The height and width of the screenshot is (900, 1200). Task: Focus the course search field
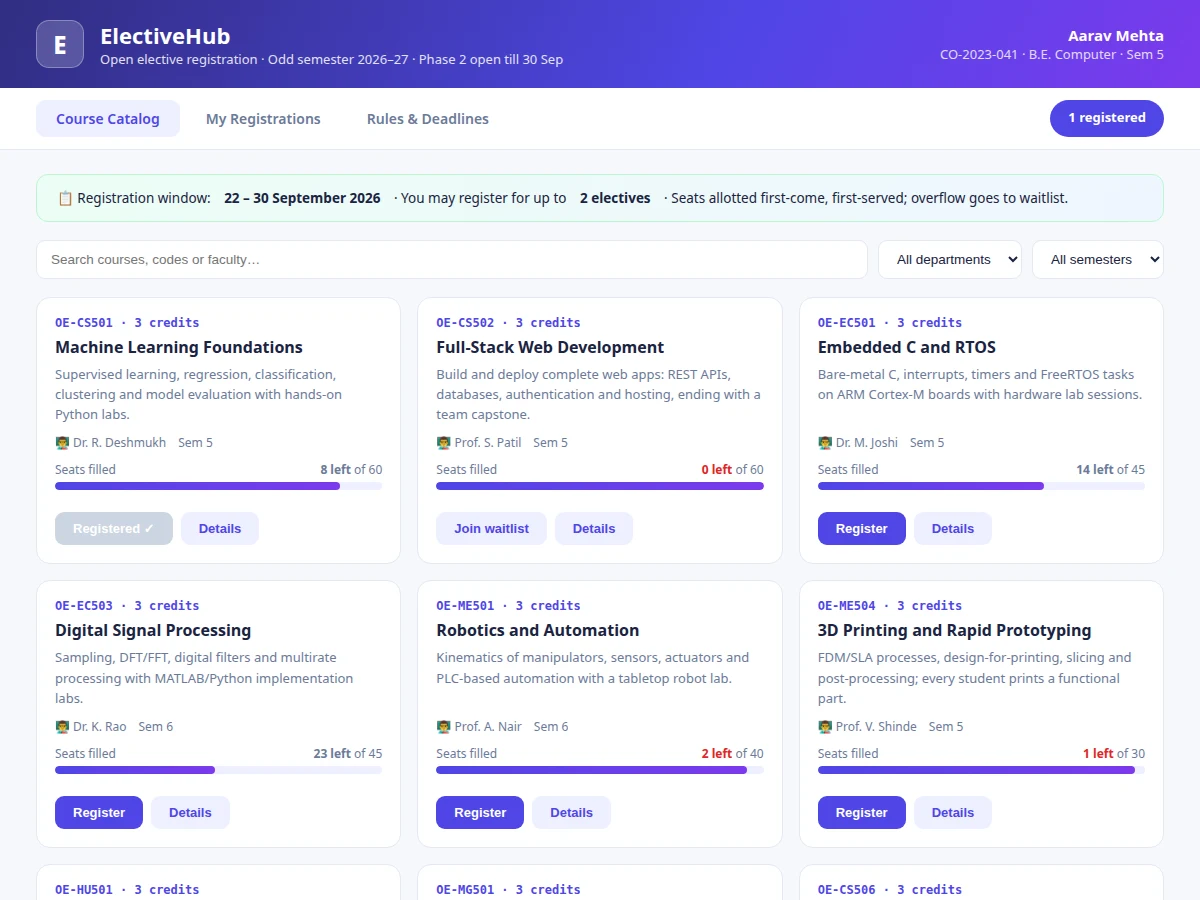click(x=452, y=259)
